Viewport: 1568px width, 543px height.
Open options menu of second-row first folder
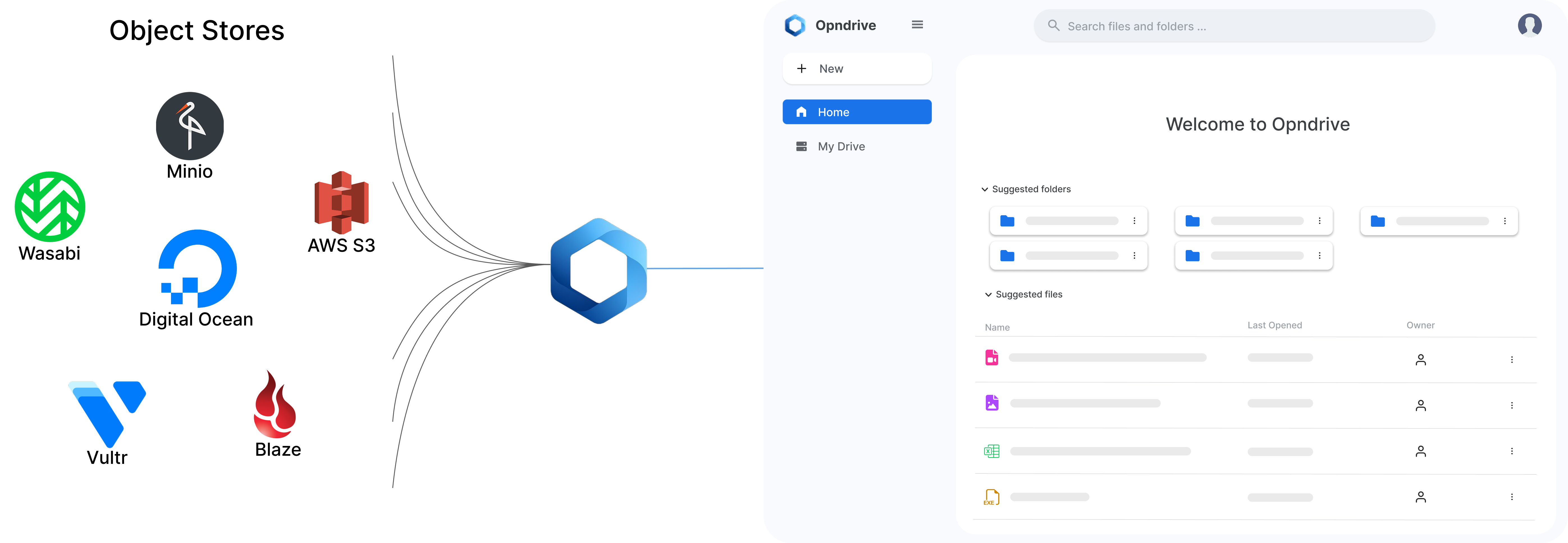1134,256
